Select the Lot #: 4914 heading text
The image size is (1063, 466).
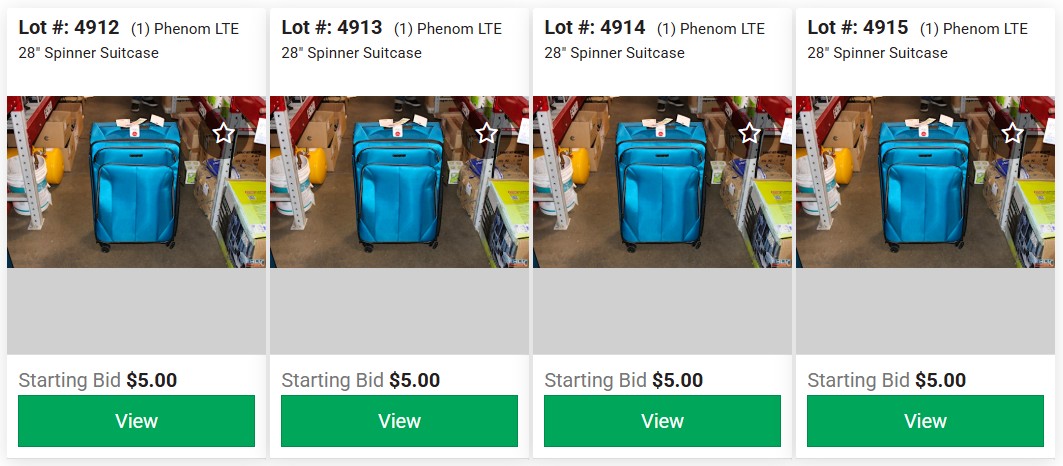pos(595,28)
